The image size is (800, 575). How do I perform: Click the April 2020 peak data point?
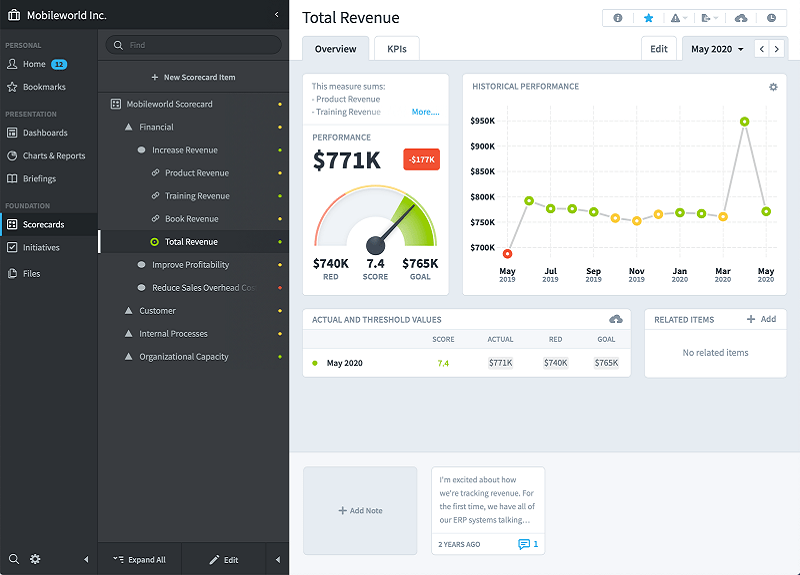(x=745, y=121)
